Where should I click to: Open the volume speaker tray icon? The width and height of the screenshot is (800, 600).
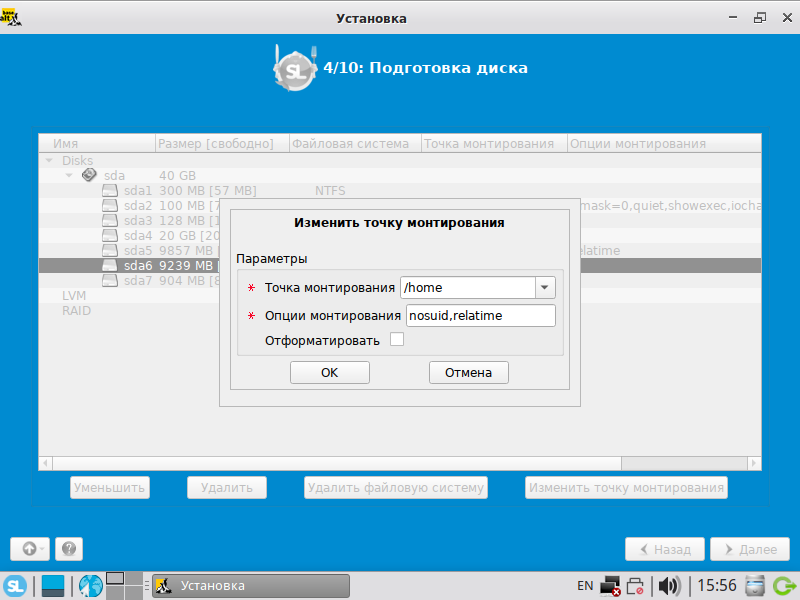tap(669, 586)
